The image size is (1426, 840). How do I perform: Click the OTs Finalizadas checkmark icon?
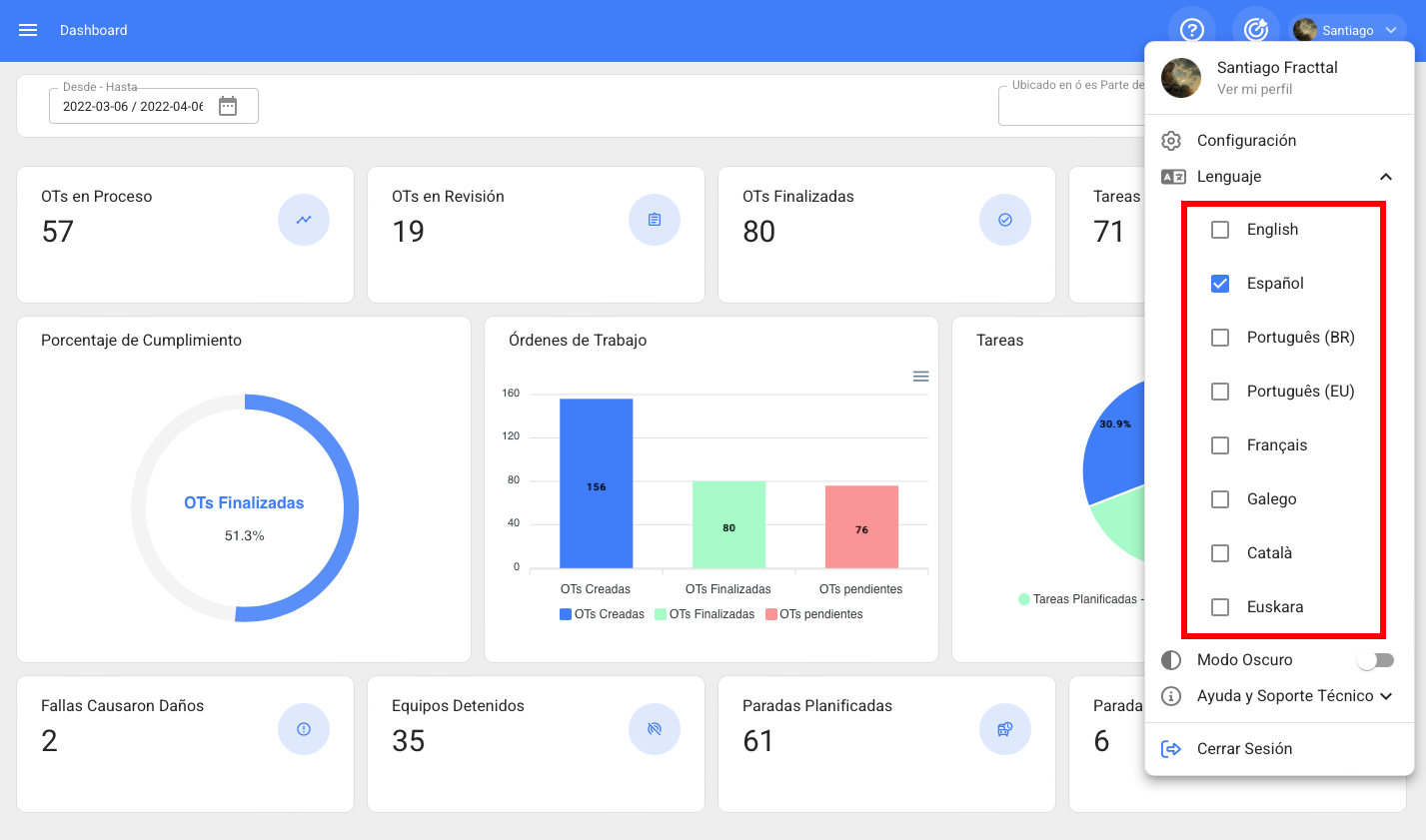point(1005,220)
